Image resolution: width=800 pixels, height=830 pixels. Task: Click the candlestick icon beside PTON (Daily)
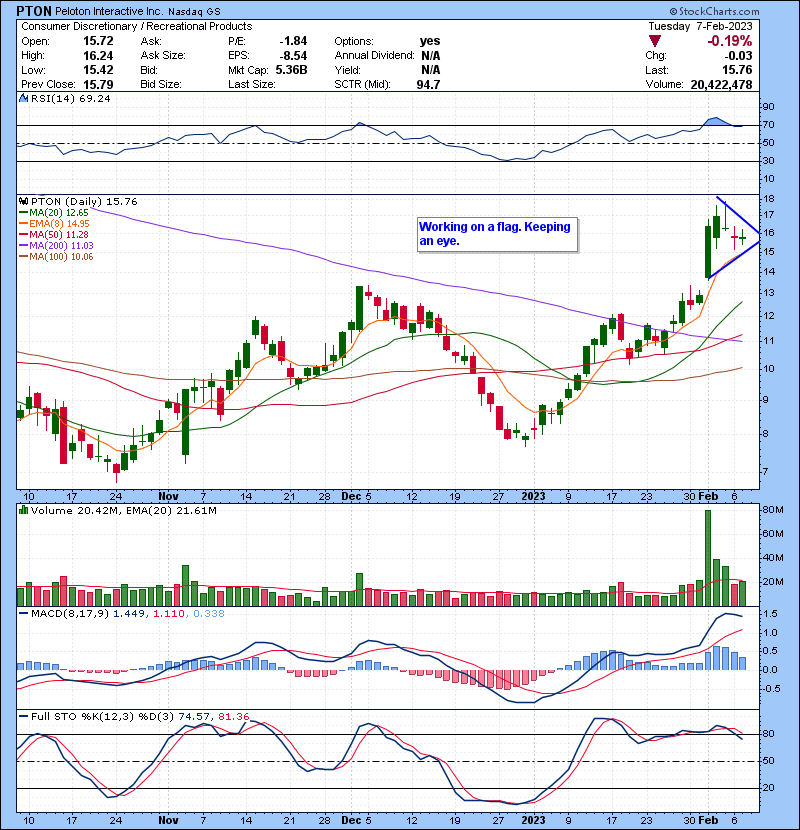[23, 201]
